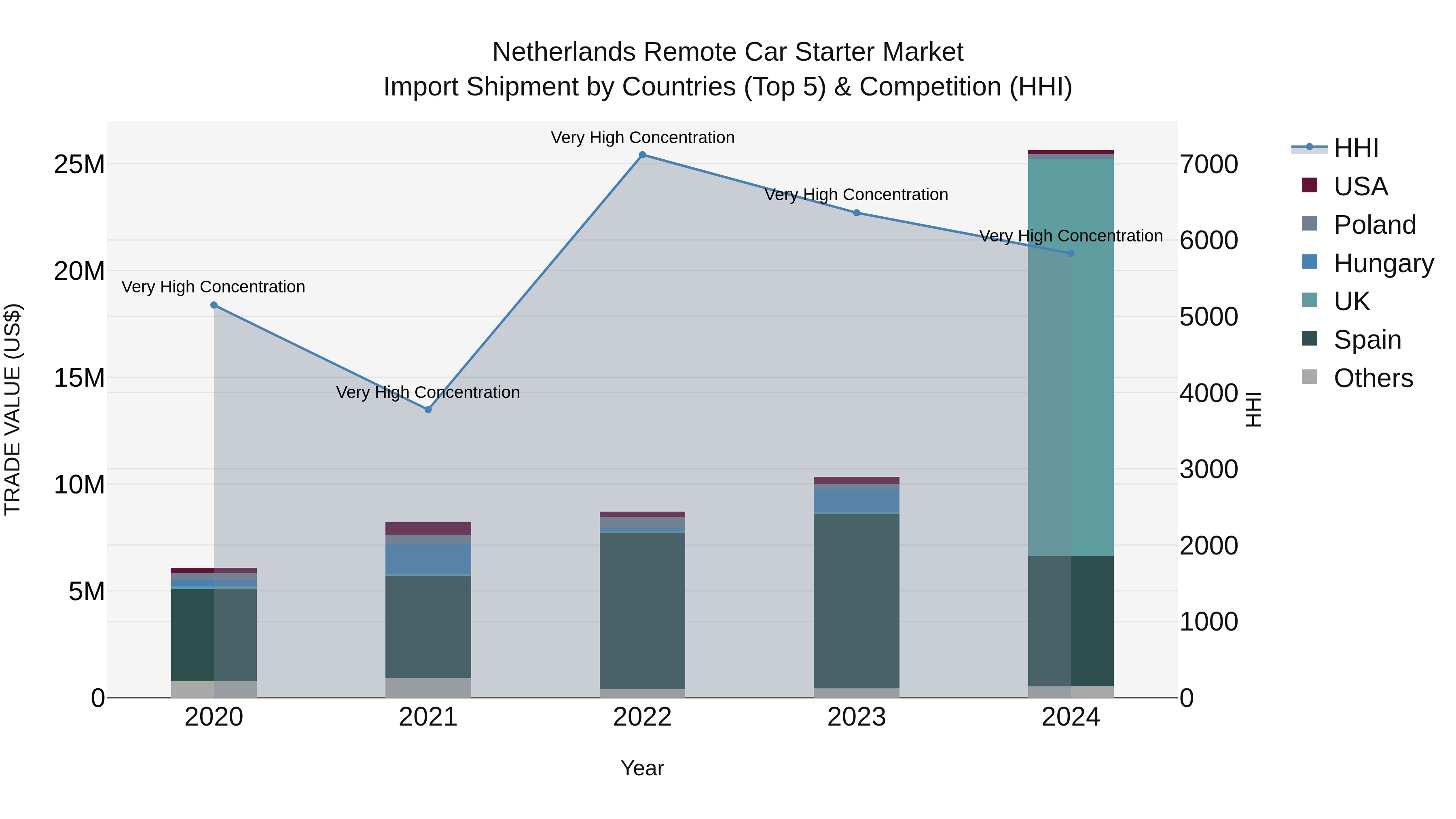Click the 2023 x-axis label
1456x819 pixels.
click(856, 717)
